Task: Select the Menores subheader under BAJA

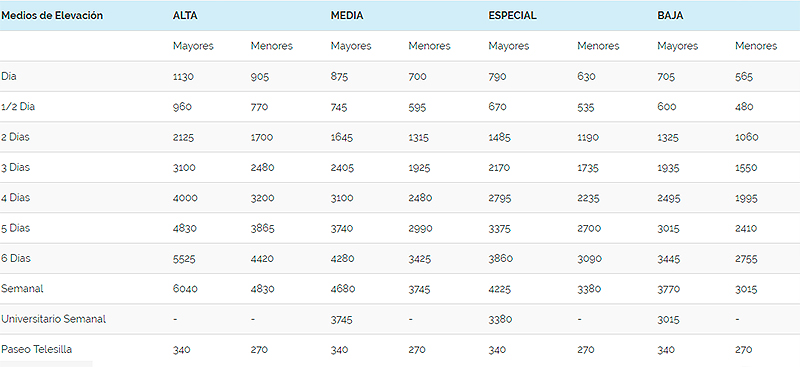Action: coord(756,46)
